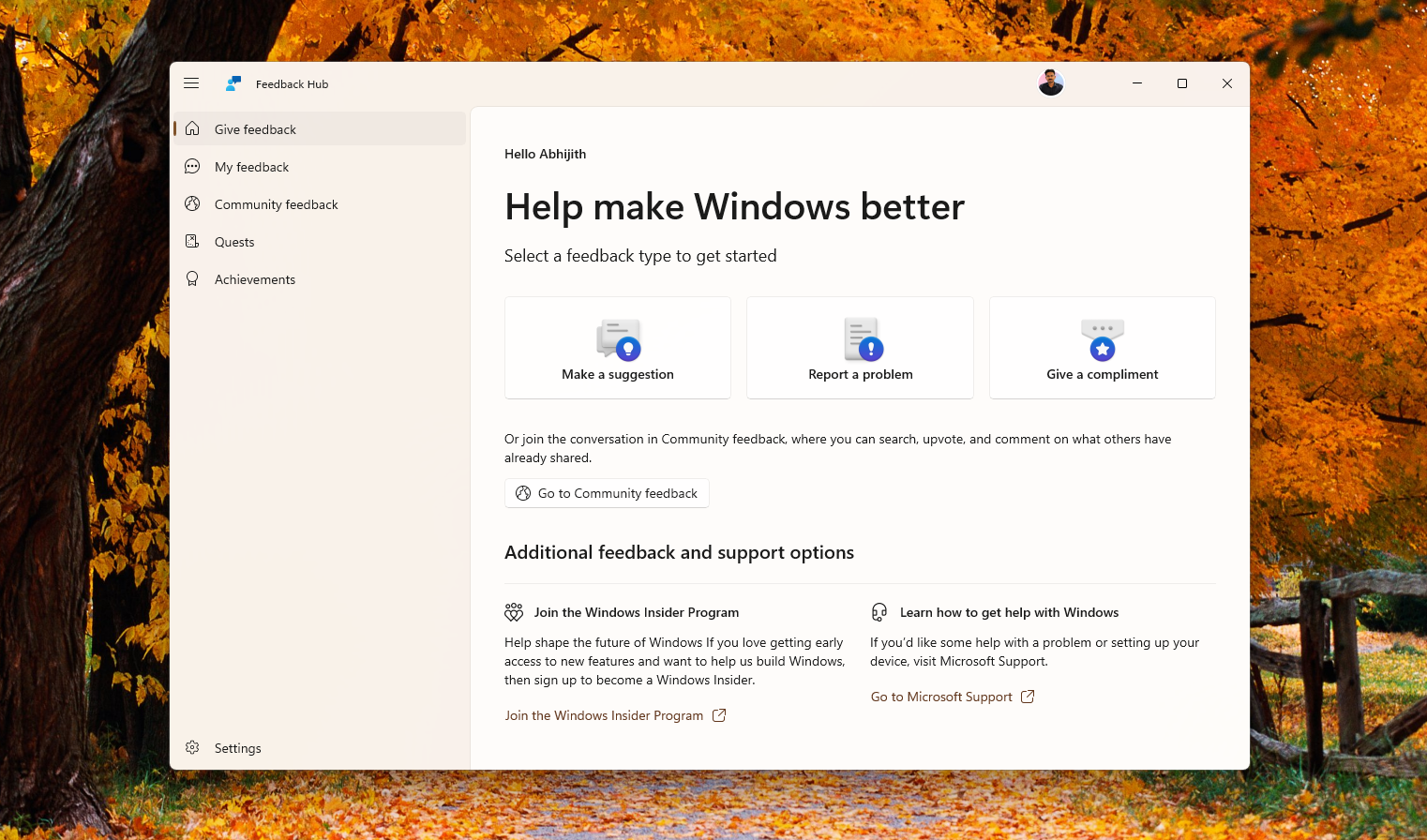Maximize the Feedback Hub window

coord(1182,83)
